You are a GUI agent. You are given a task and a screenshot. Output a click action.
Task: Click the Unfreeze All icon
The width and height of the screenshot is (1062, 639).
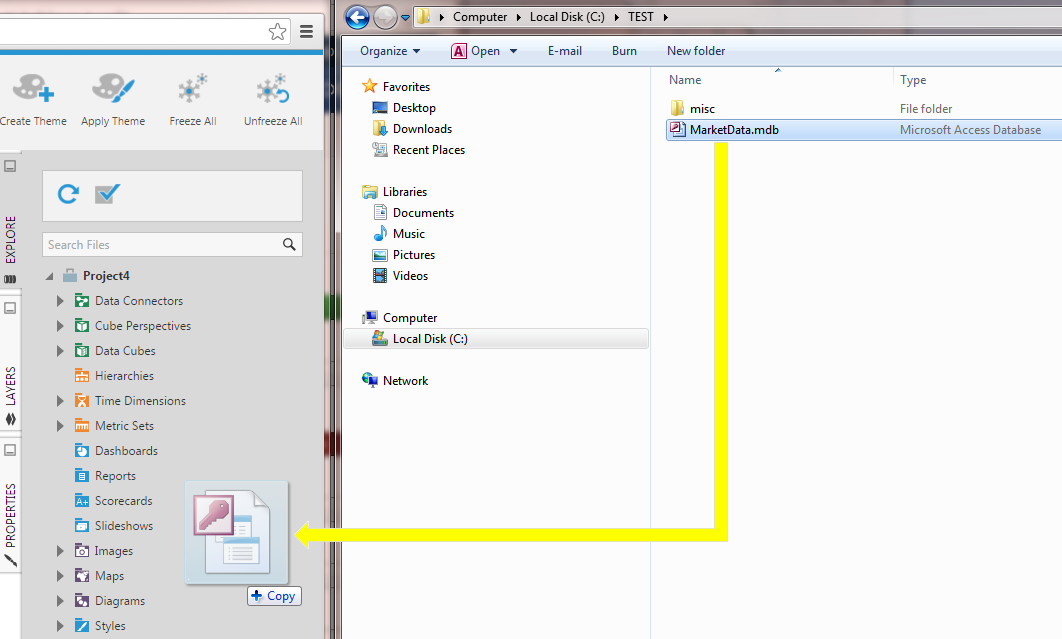tap(271, 90)
